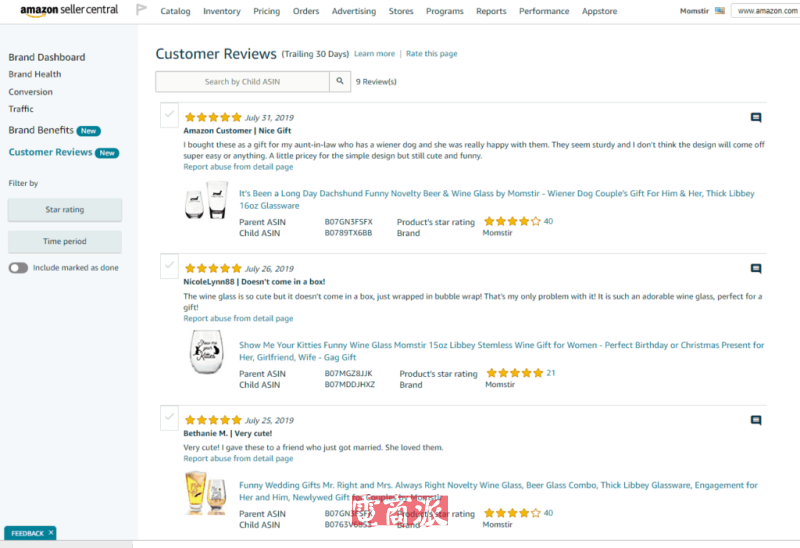This screenshot has height=548, width=800.
Task: Focus the Search by Child ASIN field
Action: click(x=243, y=82)
